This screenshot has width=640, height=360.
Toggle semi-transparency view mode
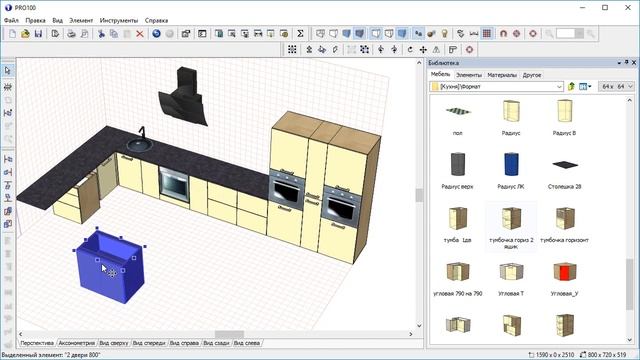389,34
